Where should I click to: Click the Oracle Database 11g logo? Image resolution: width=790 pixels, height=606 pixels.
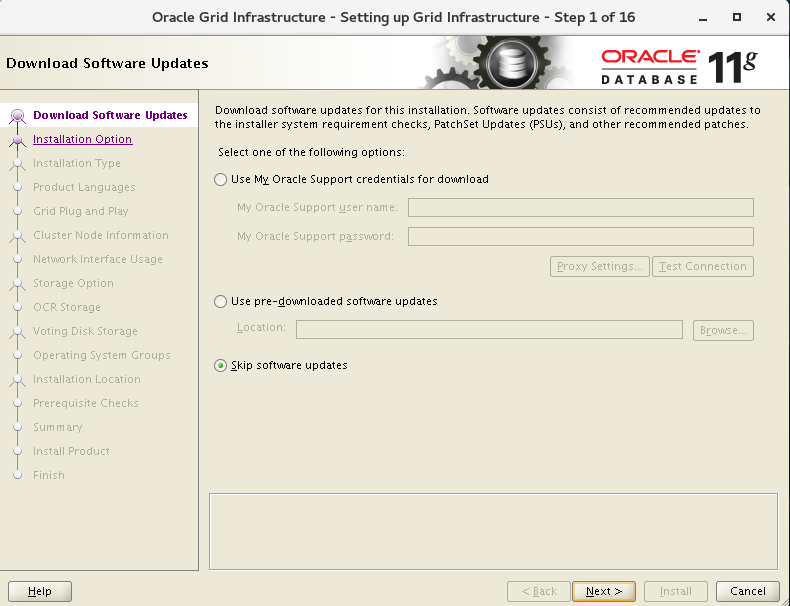[679, 66]
